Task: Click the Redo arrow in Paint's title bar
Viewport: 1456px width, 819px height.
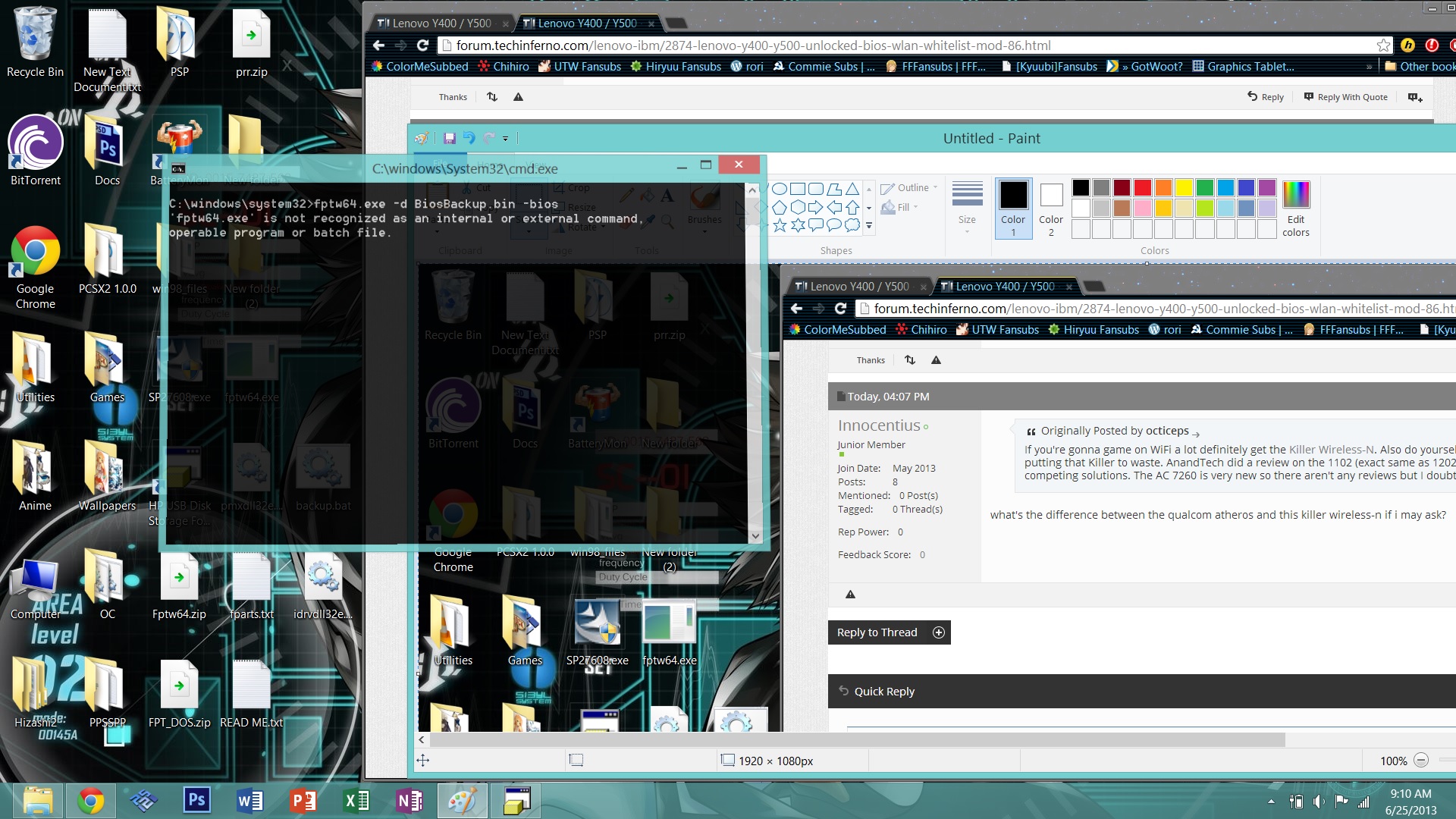Action: coord(489,138)
